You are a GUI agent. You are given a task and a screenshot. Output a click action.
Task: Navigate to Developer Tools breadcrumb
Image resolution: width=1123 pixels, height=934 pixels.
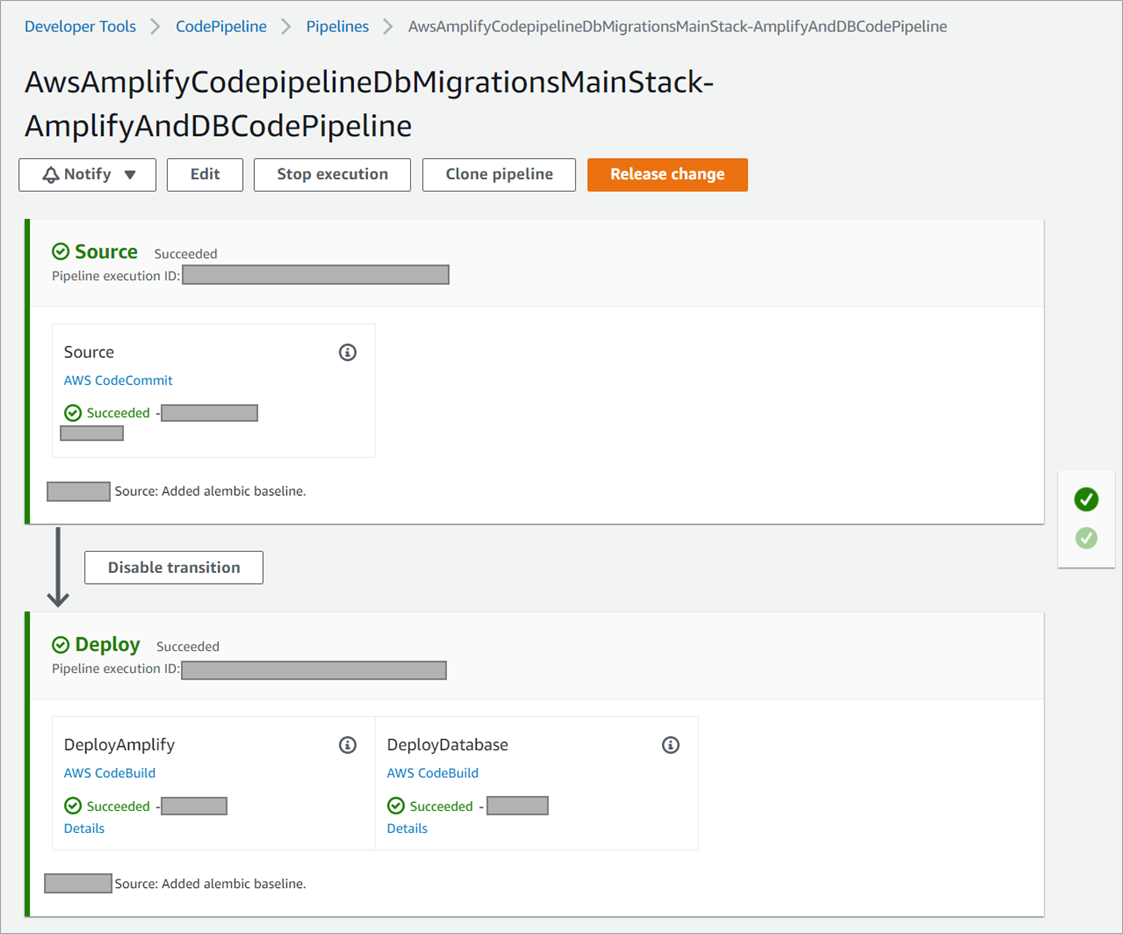tap(80, 27)
